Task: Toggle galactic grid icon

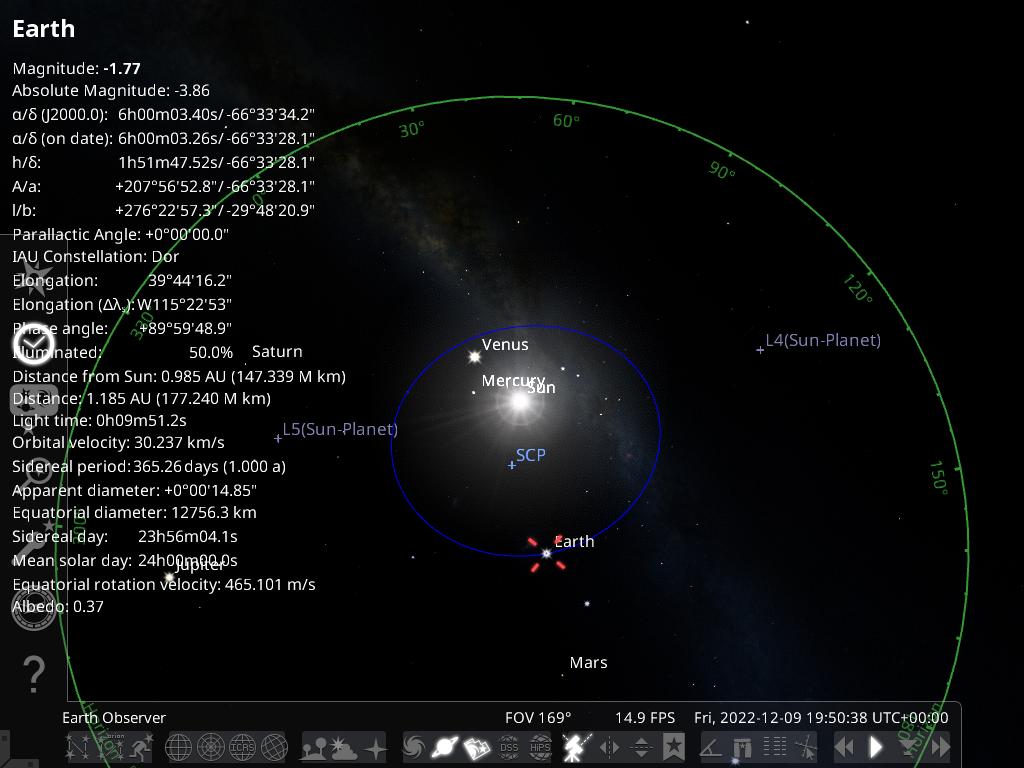Action: point(274,746)
